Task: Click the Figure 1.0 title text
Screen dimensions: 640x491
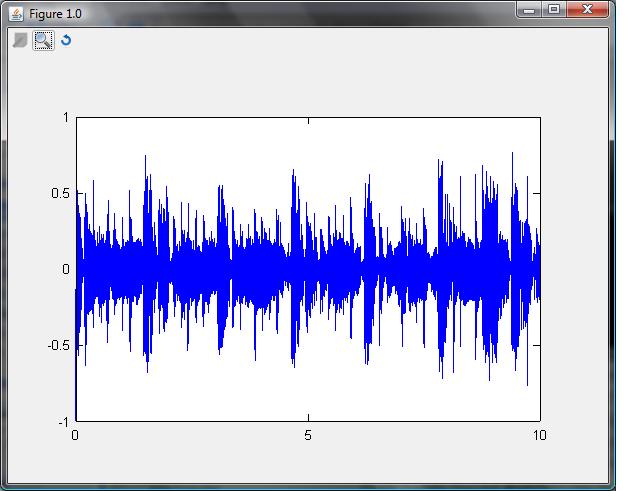Action: (x=55, y=14)
